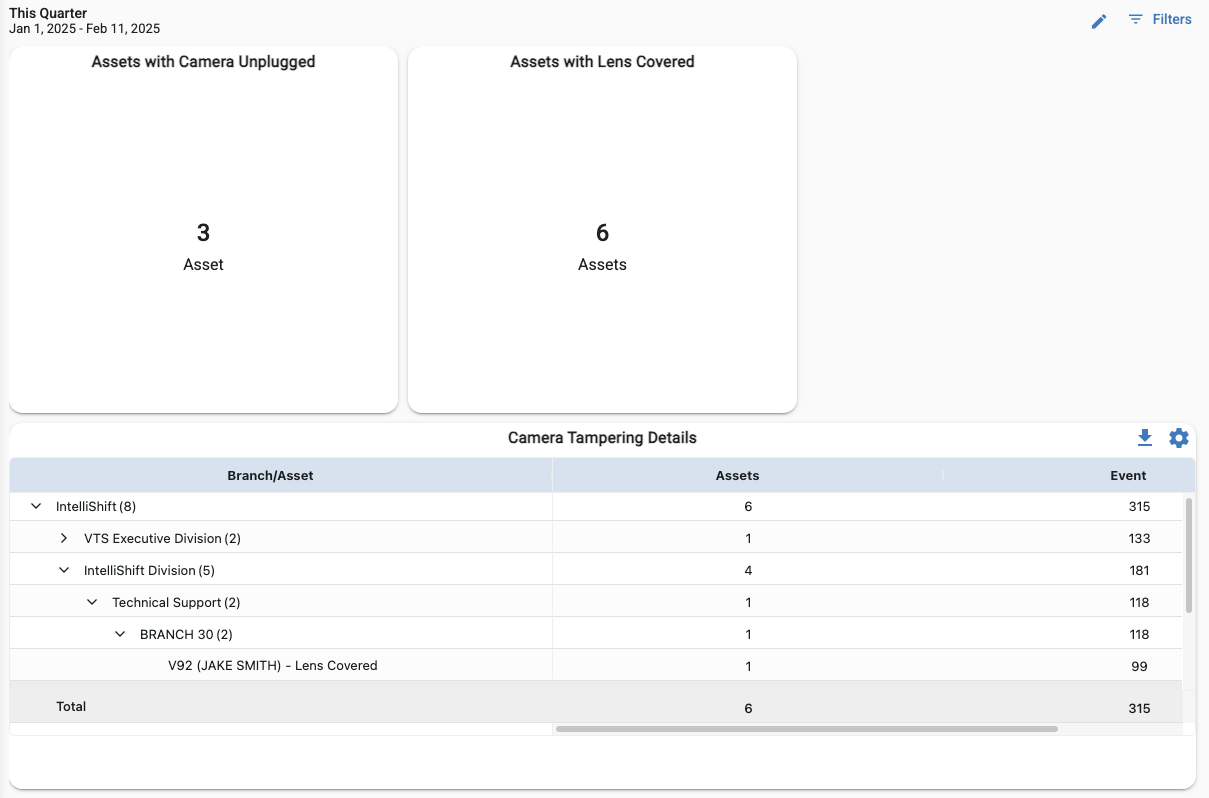Click the vertical table scrollbar
The image size is (1209, 798).
[x=1189, y=555]
